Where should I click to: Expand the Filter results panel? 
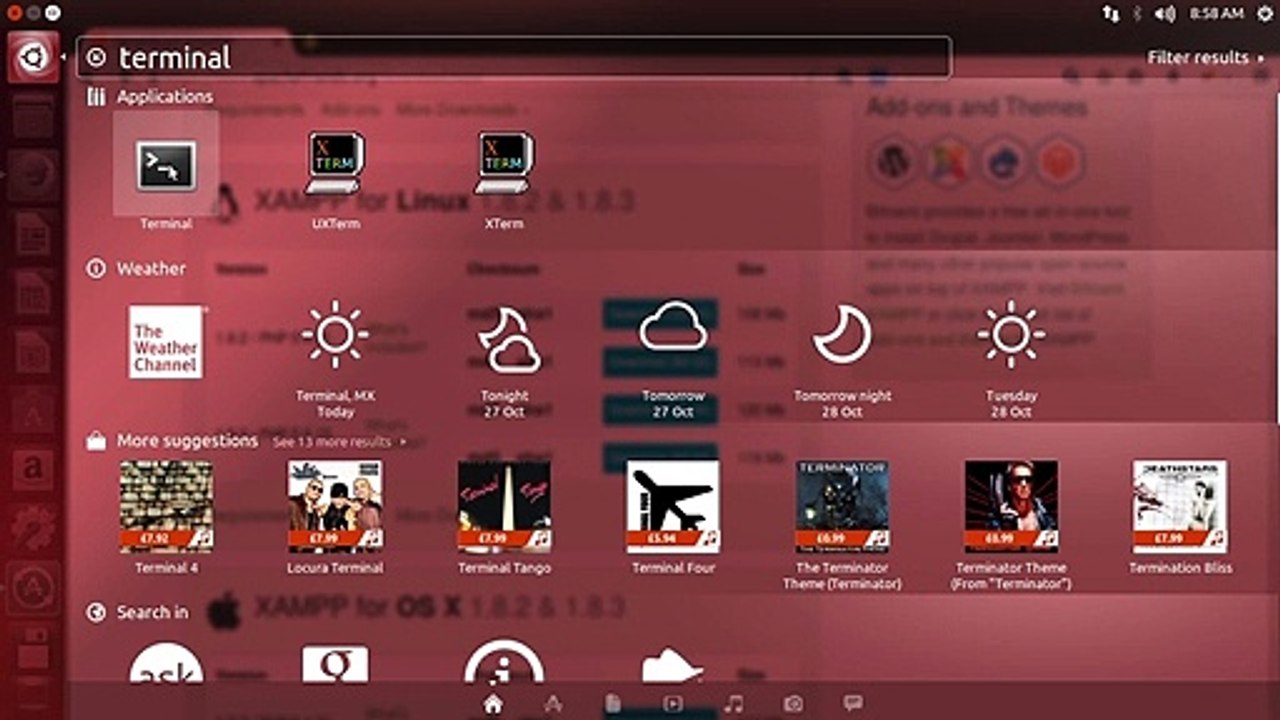coord(1205,57)
